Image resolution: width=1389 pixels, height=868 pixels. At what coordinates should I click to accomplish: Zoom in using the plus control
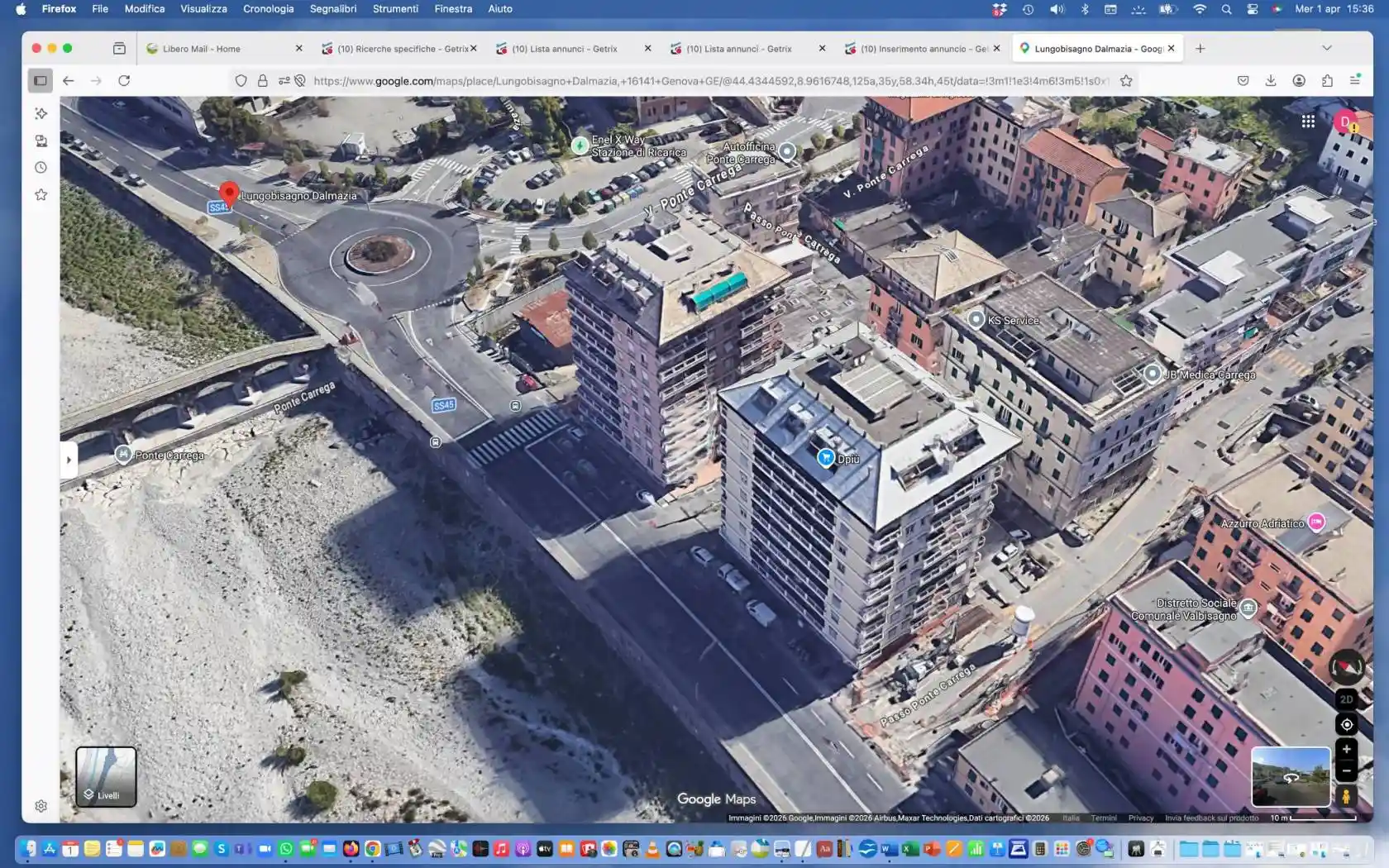(1347, 749)
